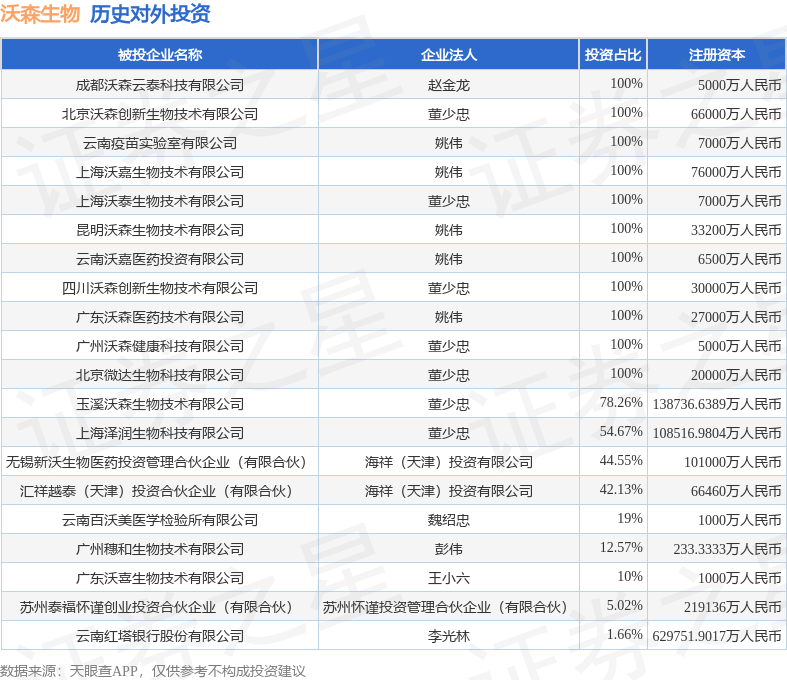Click 苏州怀谨投资管理合伙企业 legal person cell
This screenshot has width=787, height=680.
pos(449,607)
